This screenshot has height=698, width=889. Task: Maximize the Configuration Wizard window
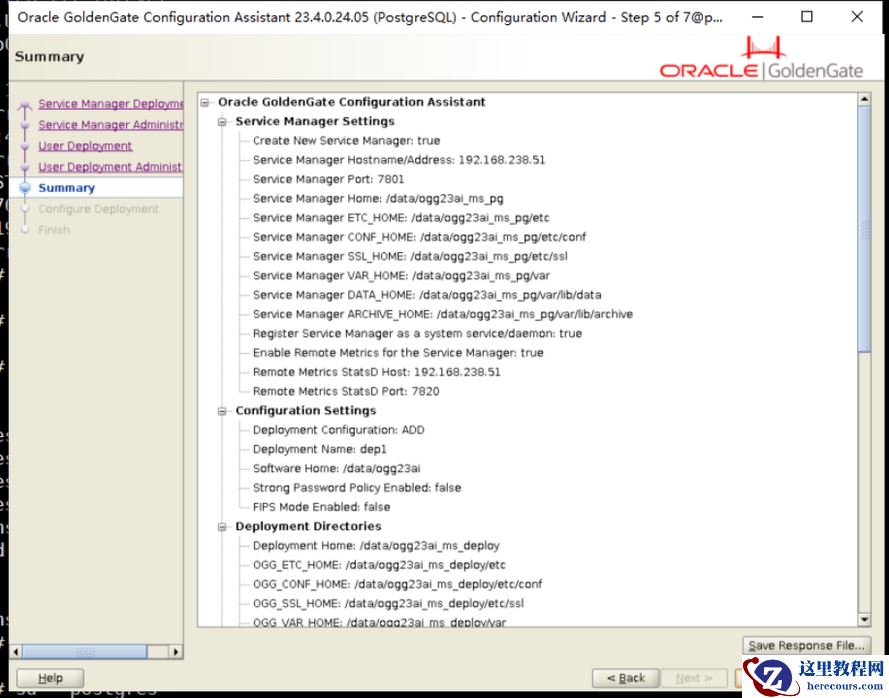coord(807,17)
